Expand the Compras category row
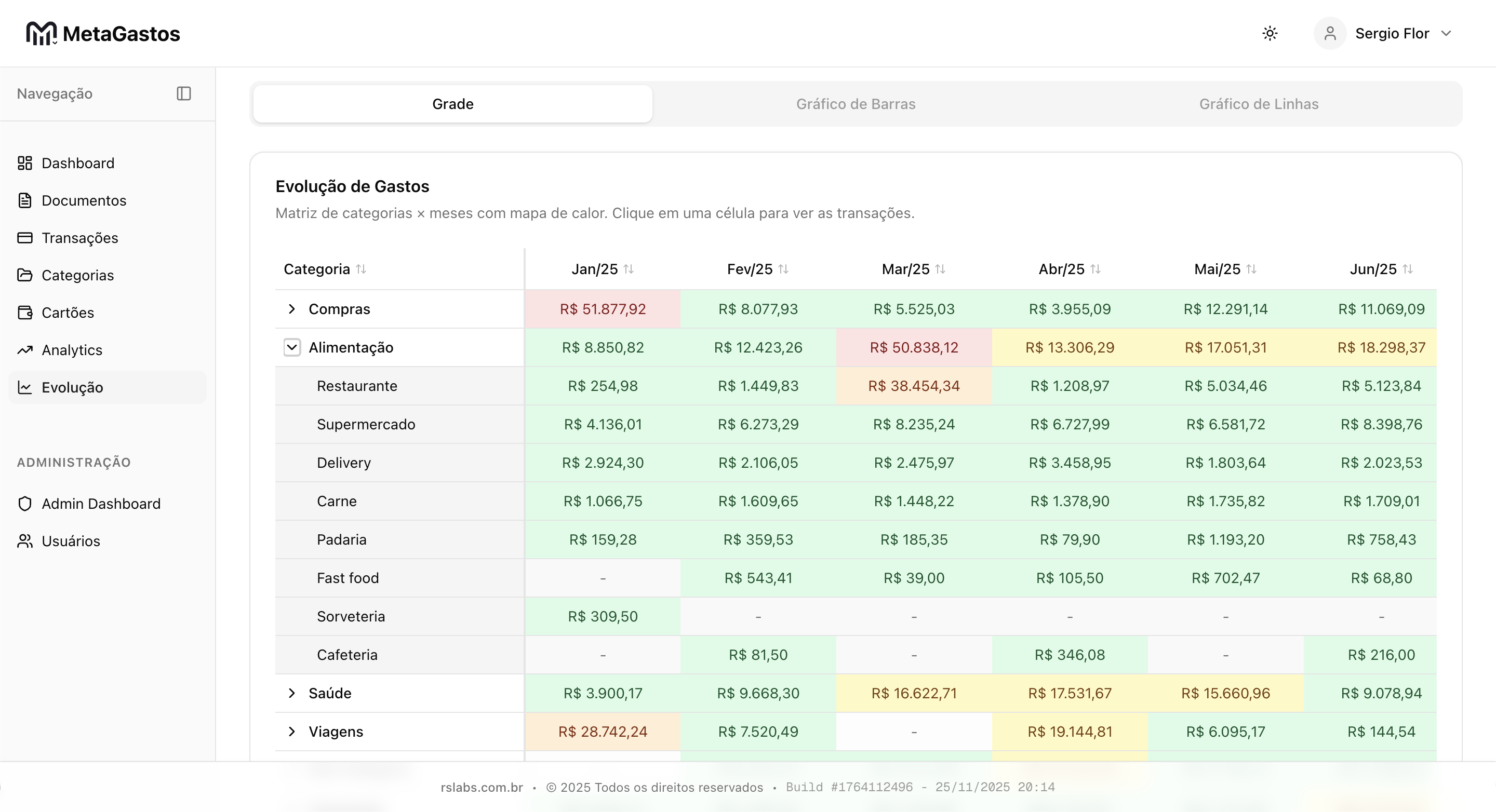 point(291,309)
